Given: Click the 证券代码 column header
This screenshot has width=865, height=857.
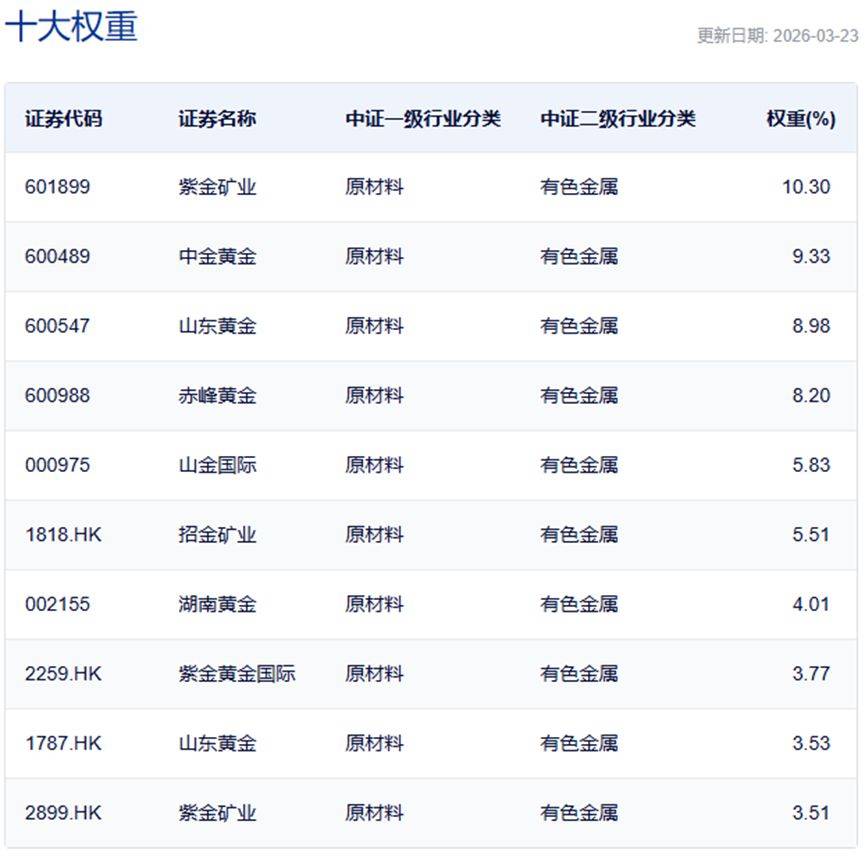Looking at the screenshot, I should pos(63,118).
